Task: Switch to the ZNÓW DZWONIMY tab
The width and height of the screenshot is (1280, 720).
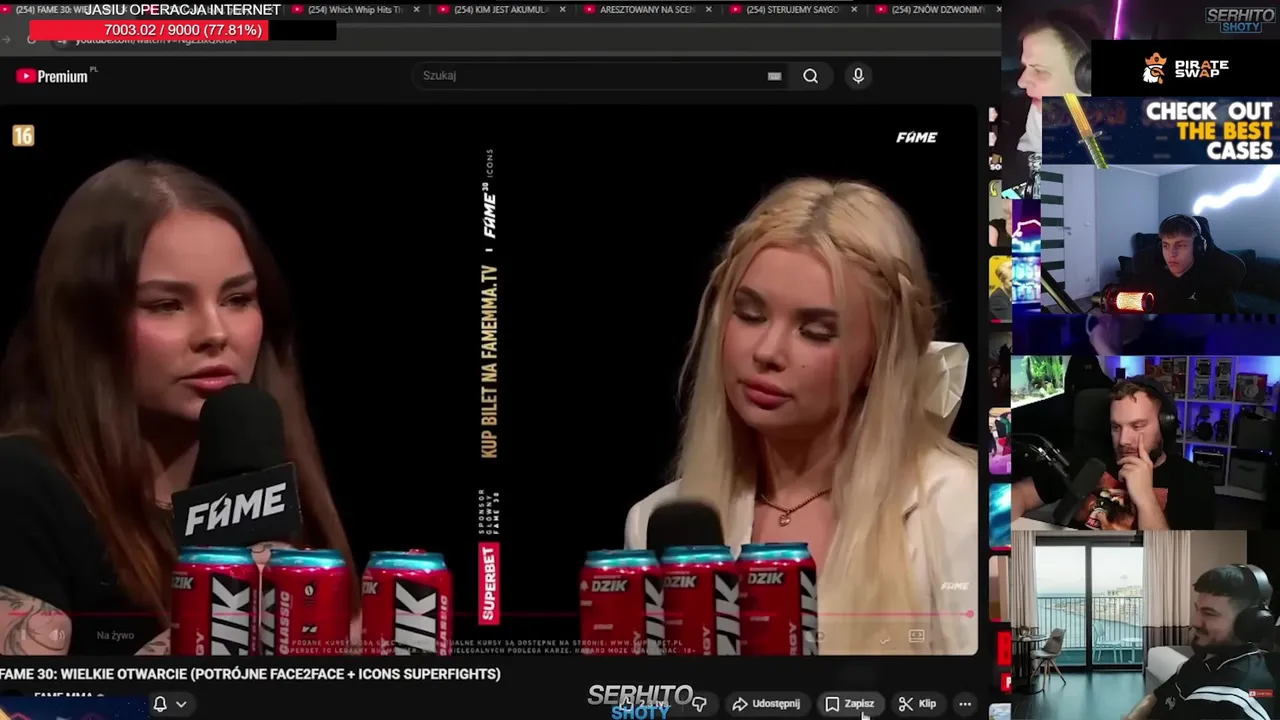Action: pos(937,10)
